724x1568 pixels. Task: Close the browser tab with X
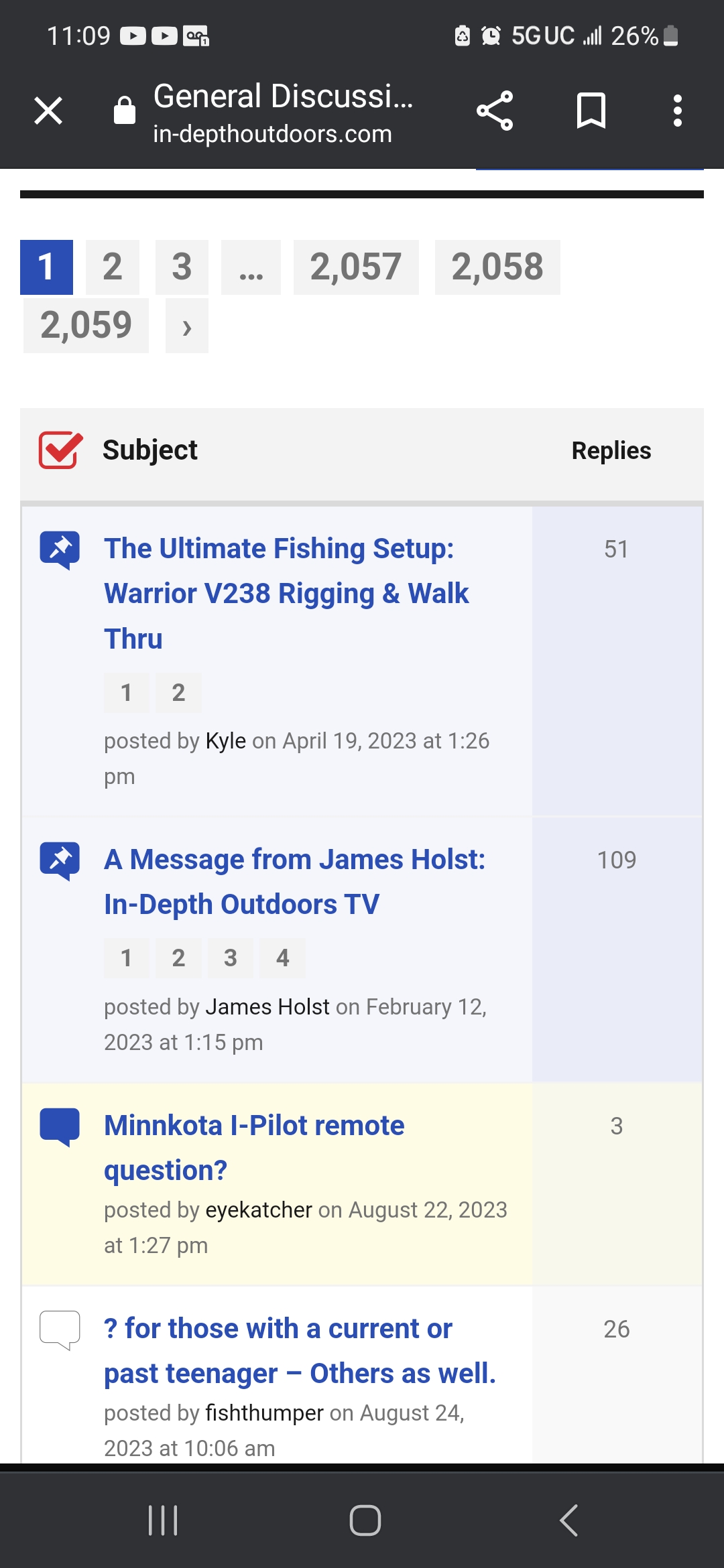[x=48, y=111]
